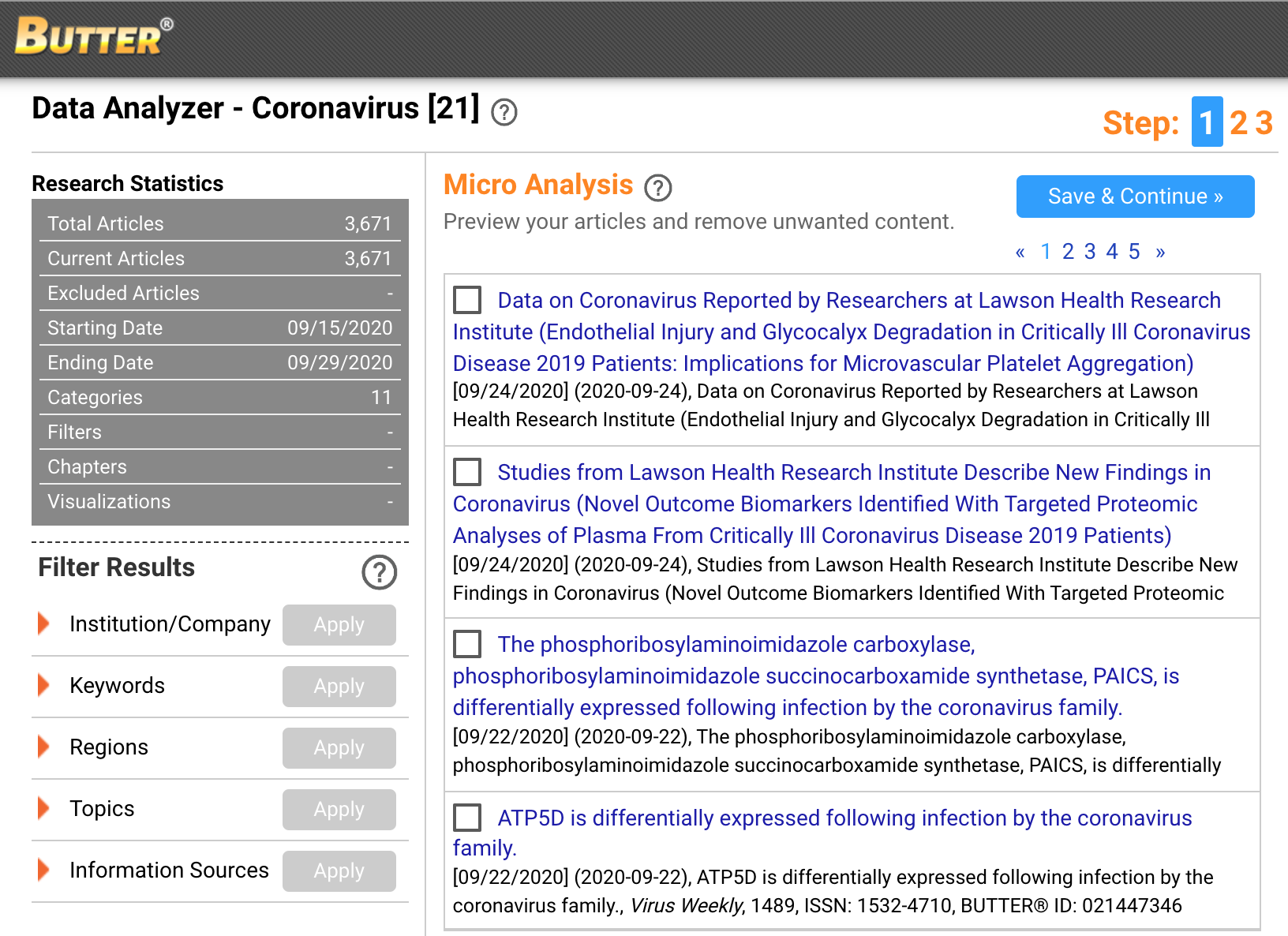The width and height of the screenshot is (1288, 936).
Task: Open results page 5
Action: click(1134, 251)
